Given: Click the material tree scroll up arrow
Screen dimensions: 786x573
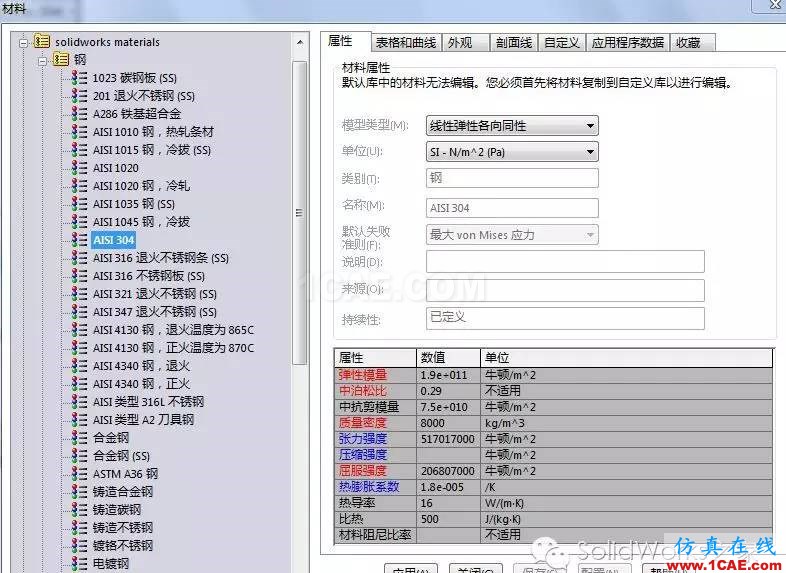Looking at the screenshot, I should click(300, 43).
